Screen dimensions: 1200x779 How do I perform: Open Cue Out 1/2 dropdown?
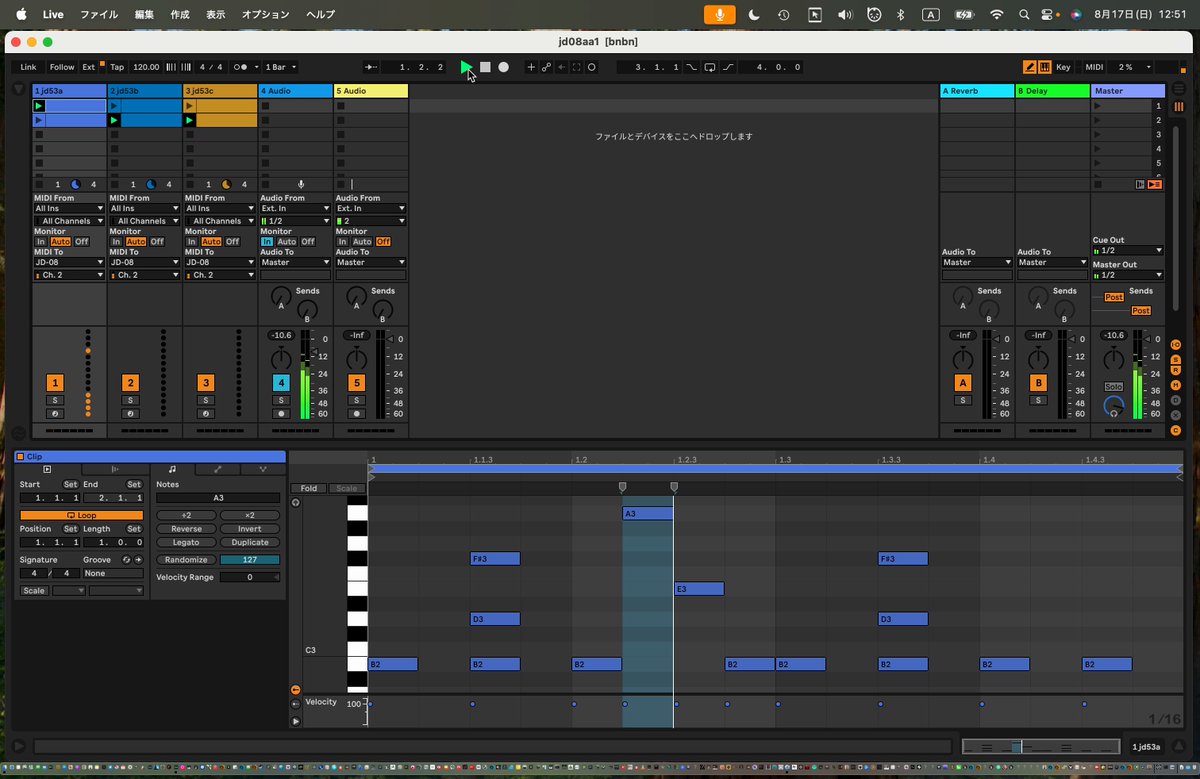pyautogui.click(x=1128, y=250)
